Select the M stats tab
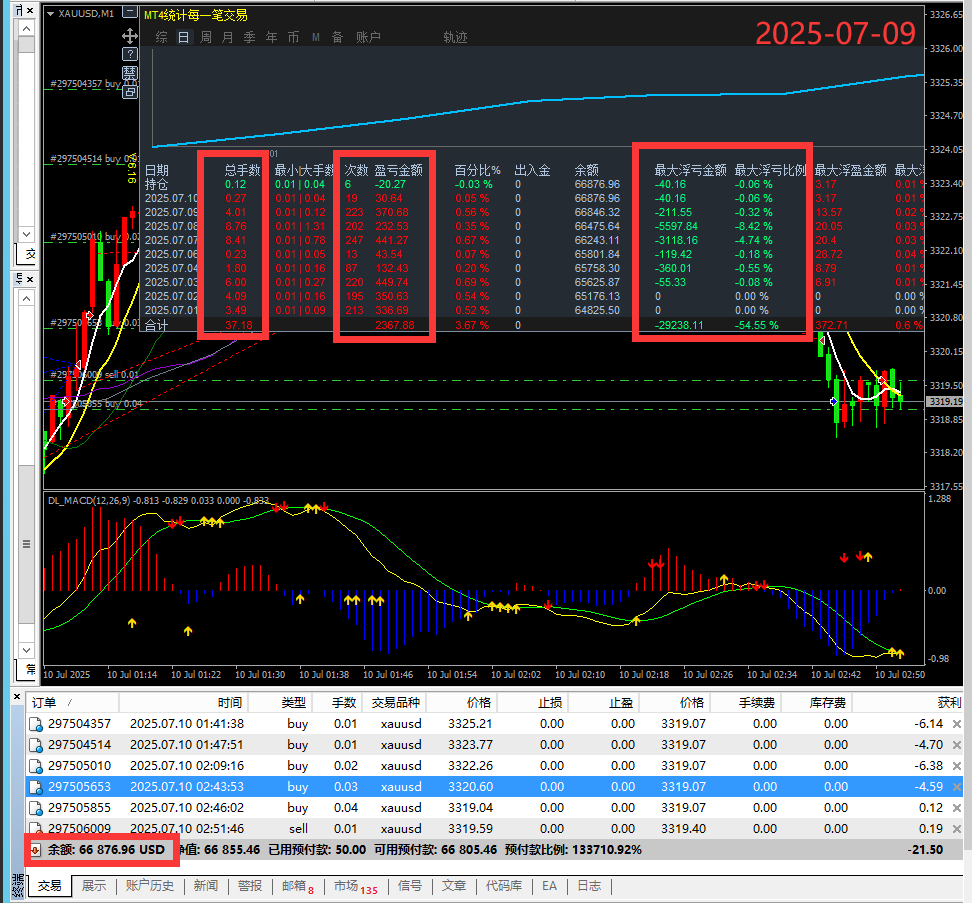972x903 pixels. tap(316, 37)
